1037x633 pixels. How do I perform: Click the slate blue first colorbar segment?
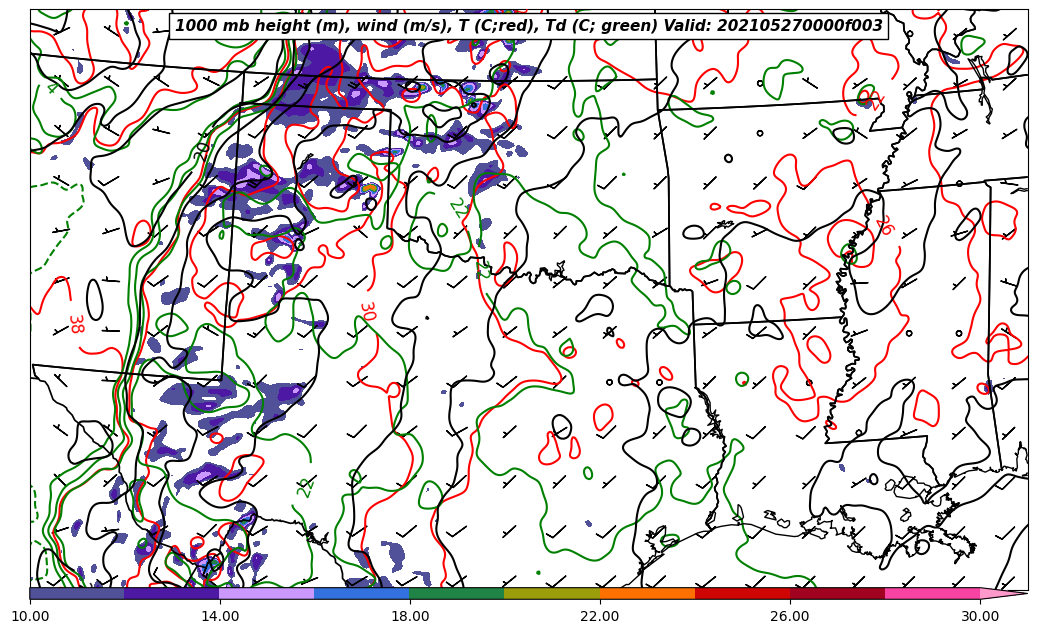pos(77,593)
